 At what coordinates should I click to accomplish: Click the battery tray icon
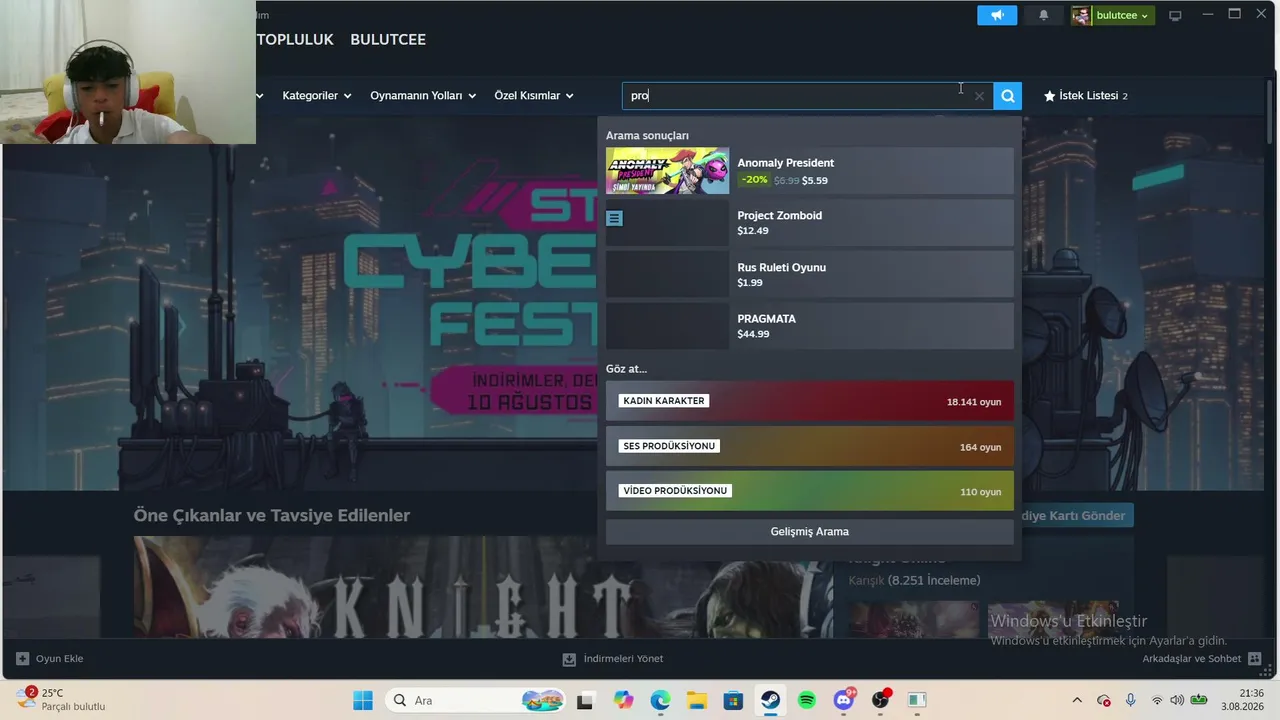(x=1198, y=700)
